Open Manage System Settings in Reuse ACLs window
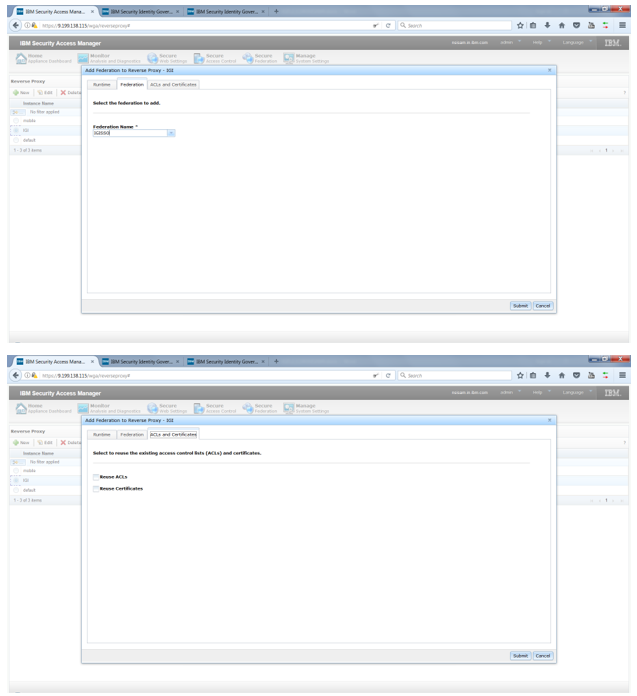Image resolution: width=637 pixels, height=696 pixels. [306, 408]
